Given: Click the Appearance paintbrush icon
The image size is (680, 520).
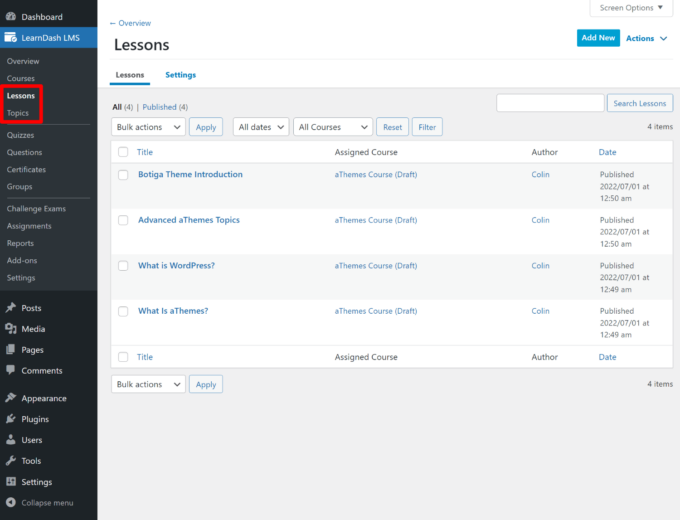Looking at the screenshot, I should pyautogui.click(x=11, y=398).
